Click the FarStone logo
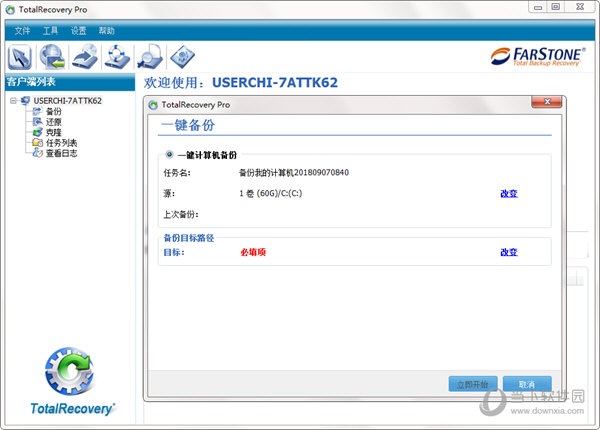The width and height of the screenshot is (600, 430). point(538,57)
